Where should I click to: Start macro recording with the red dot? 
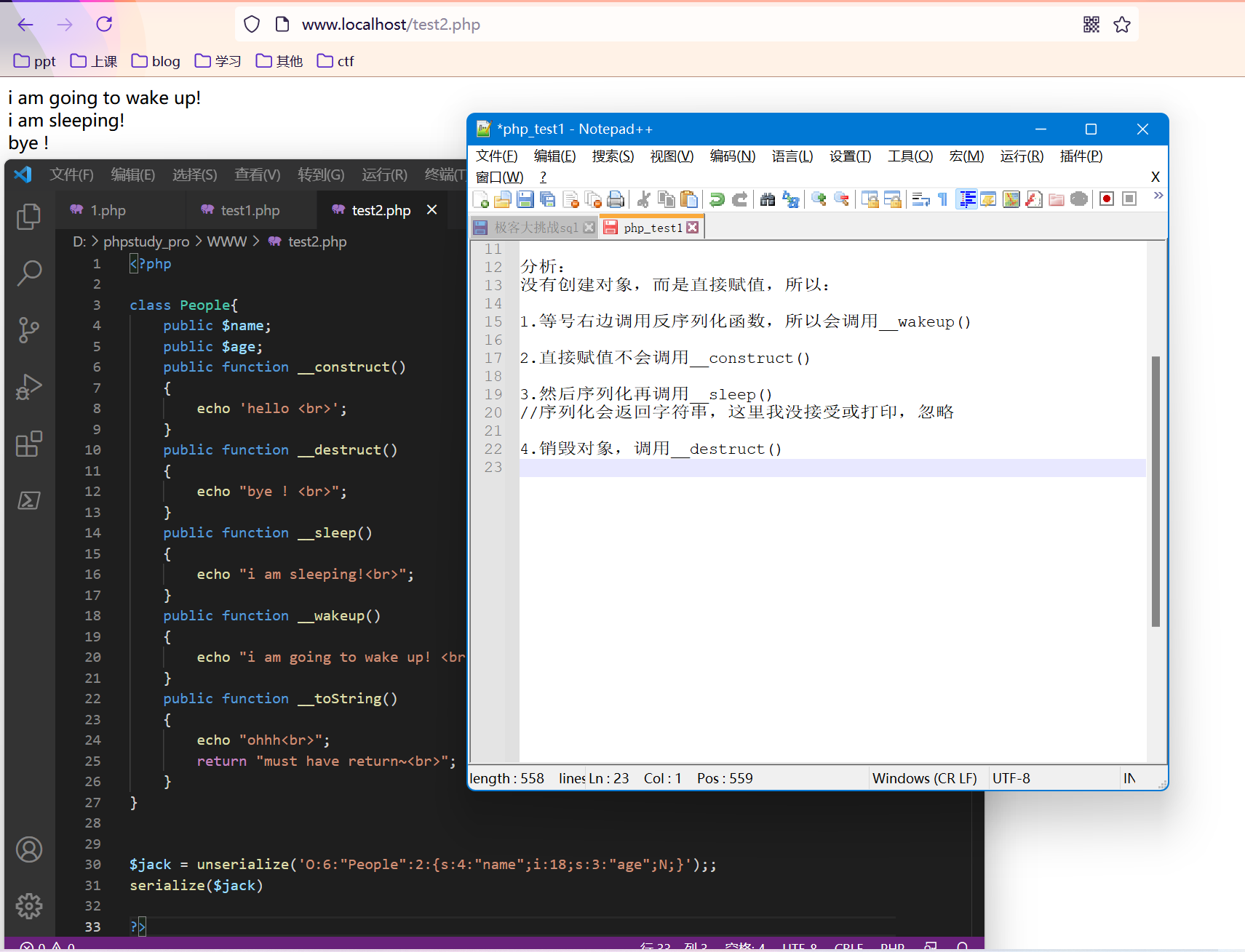click(1107, 199)
